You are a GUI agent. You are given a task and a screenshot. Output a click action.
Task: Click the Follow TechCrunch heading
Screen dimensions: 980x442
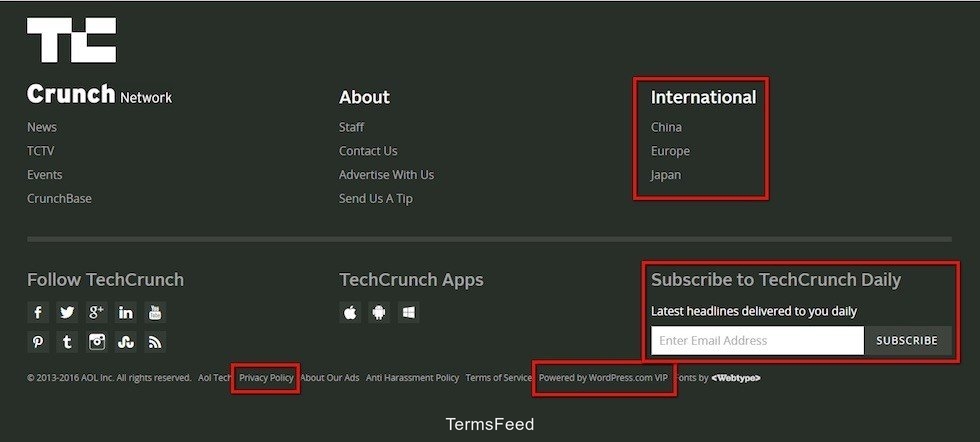[x=106, y=279]
